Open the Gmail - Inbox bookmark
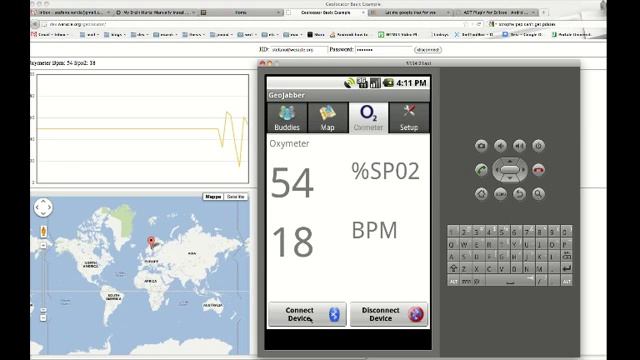 coord(50,35)
